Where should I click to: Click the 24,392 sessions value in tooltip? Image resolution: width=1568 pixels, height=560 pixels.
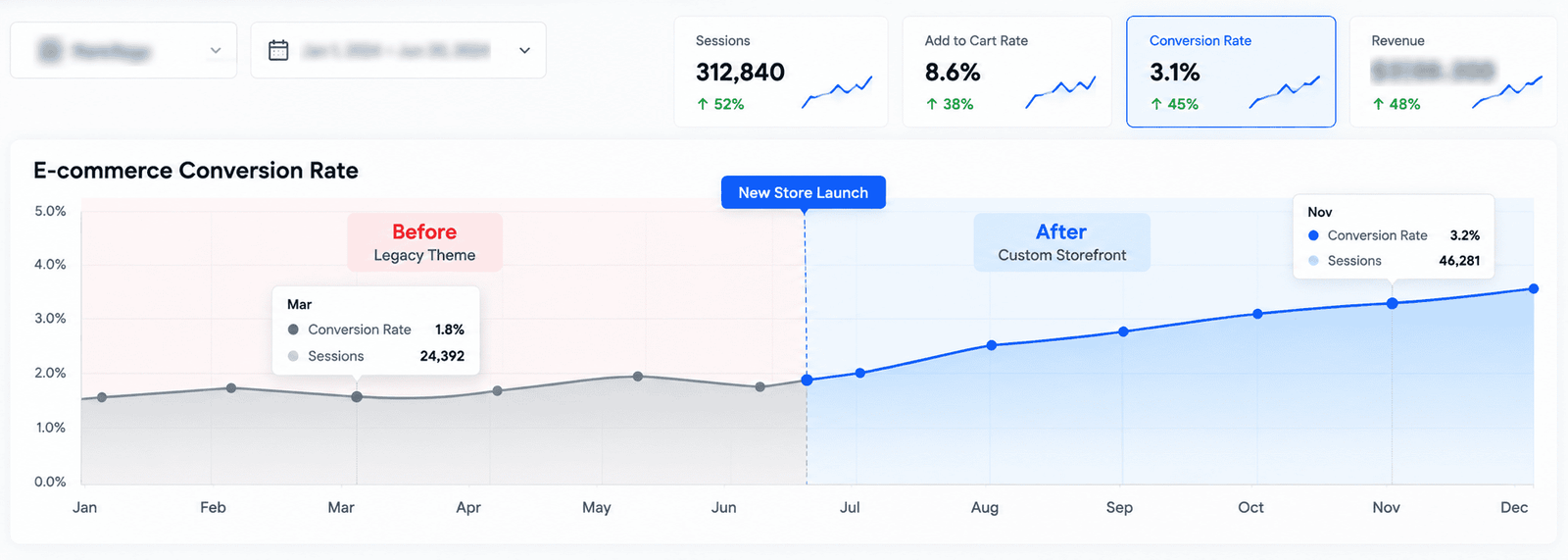(x=442, y=356)
